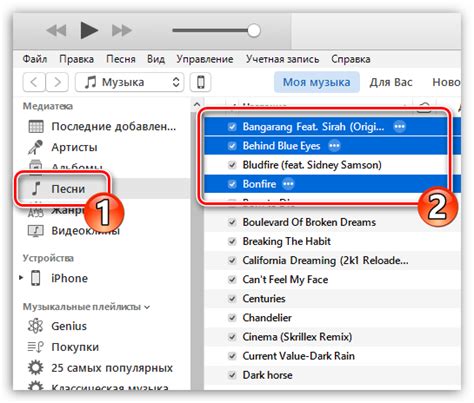Switch to the Моя музыка tab
The height and width of the screenshot is (403, 474).
317,82
